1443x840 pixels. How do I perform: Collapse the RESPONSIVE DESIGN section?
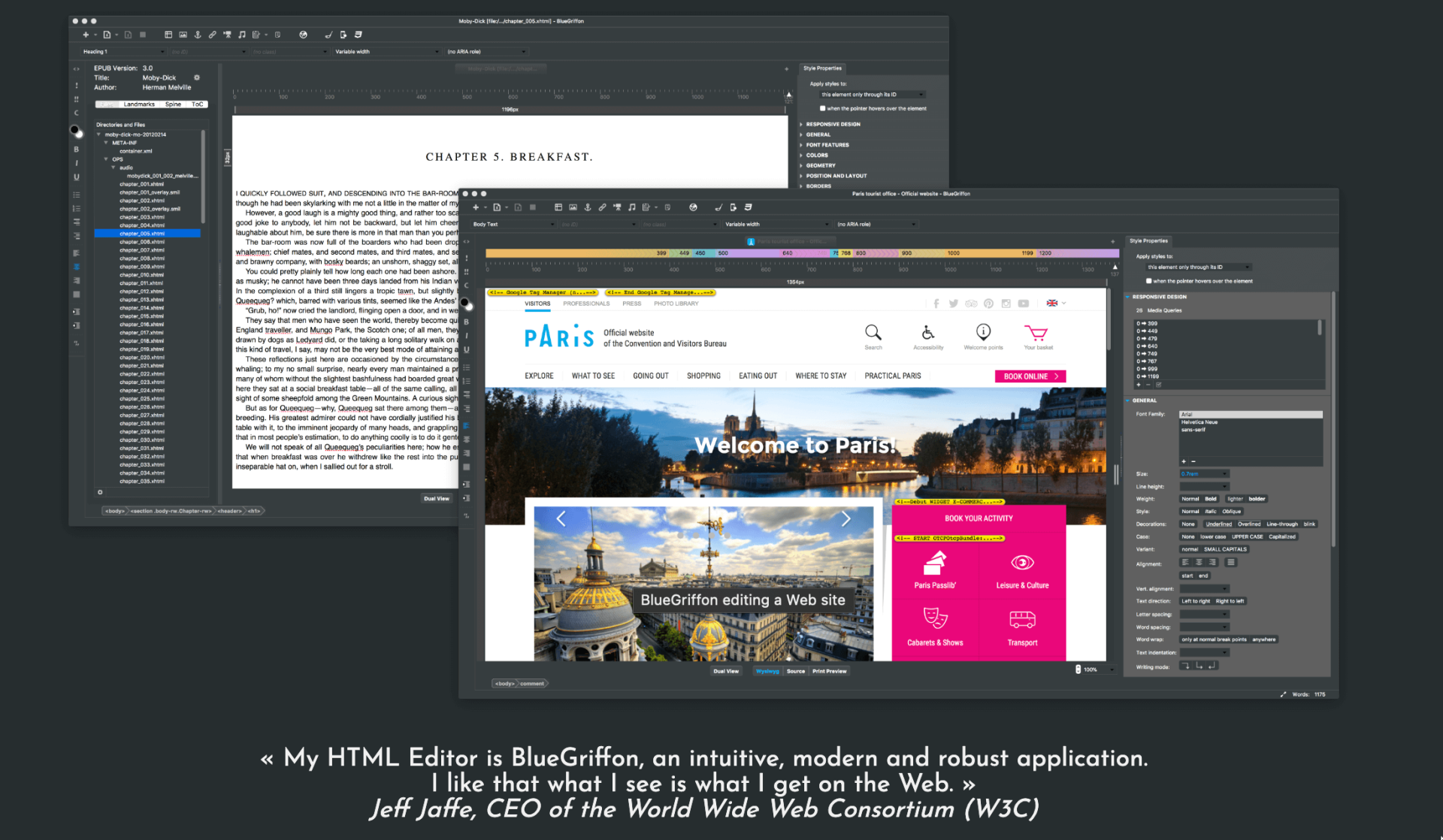pos(1127,297)
